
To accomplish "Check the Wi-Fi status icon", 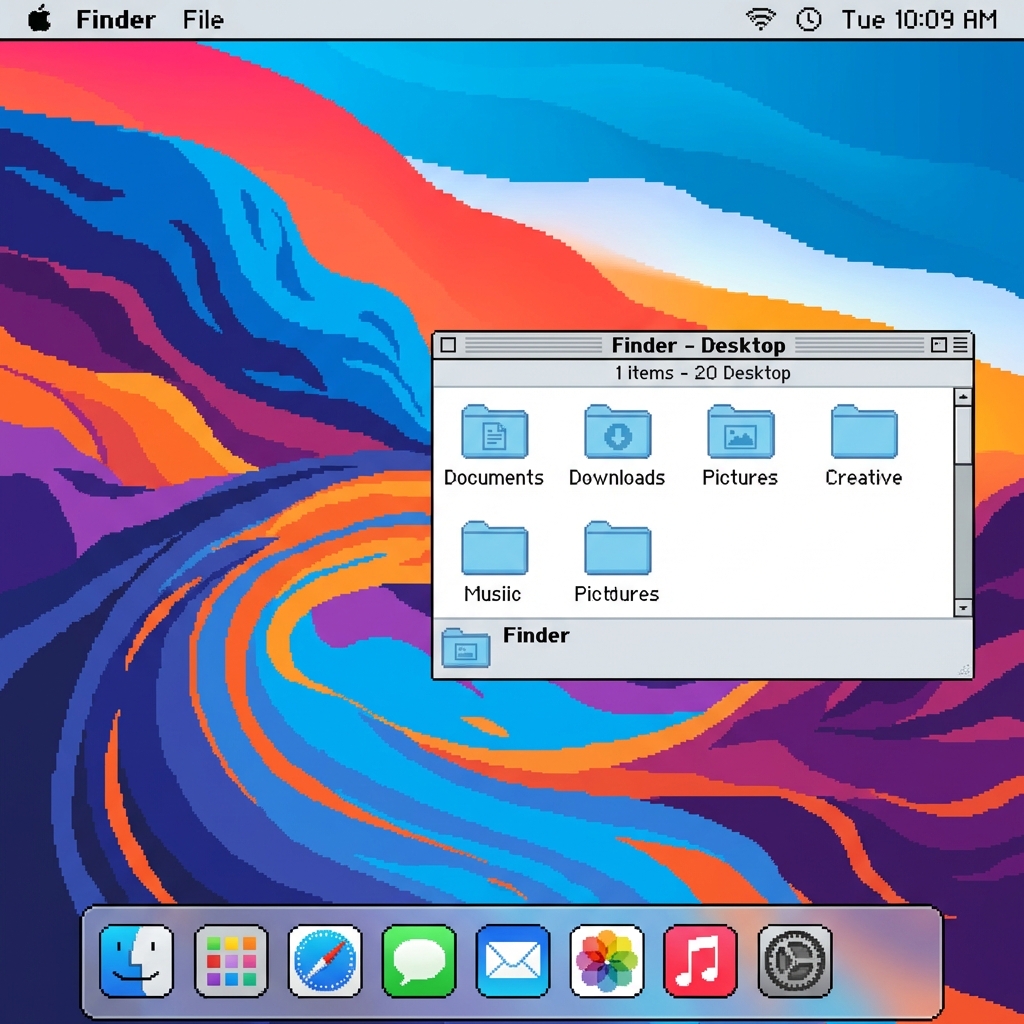I will (x=760, y=18).
